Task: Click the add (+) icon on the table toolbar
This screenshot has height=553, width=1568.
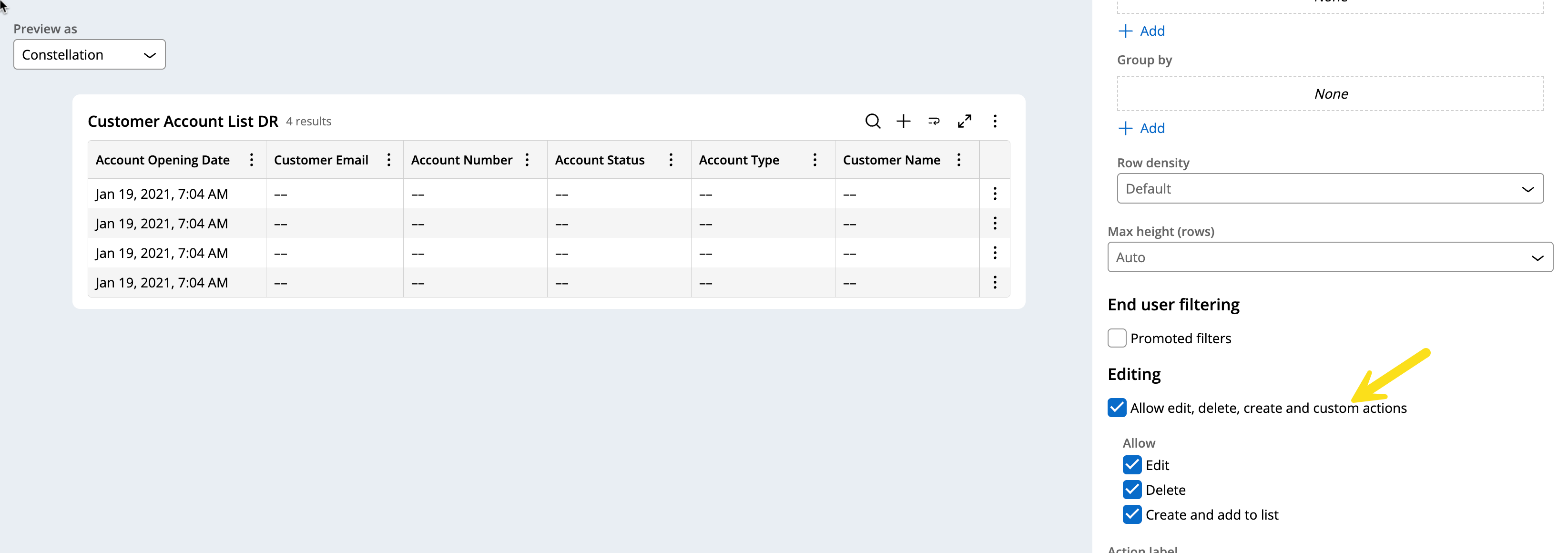Action: [x=903, y=121]
